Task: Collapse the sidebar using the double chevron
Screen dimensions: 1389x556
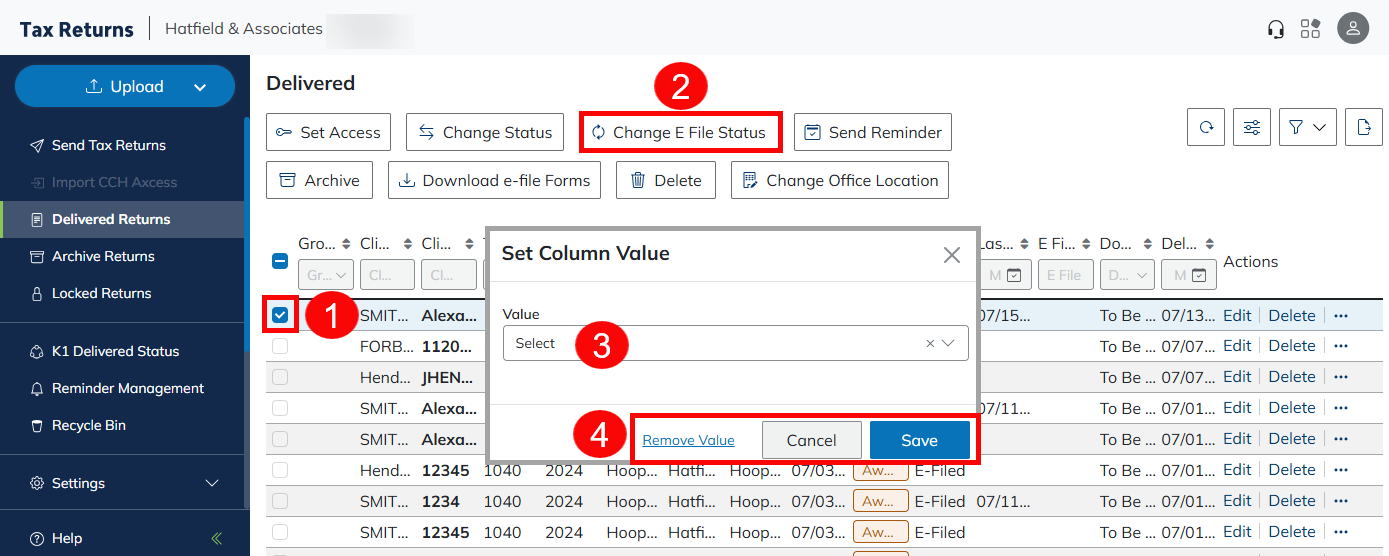Action: pos(217,538)
